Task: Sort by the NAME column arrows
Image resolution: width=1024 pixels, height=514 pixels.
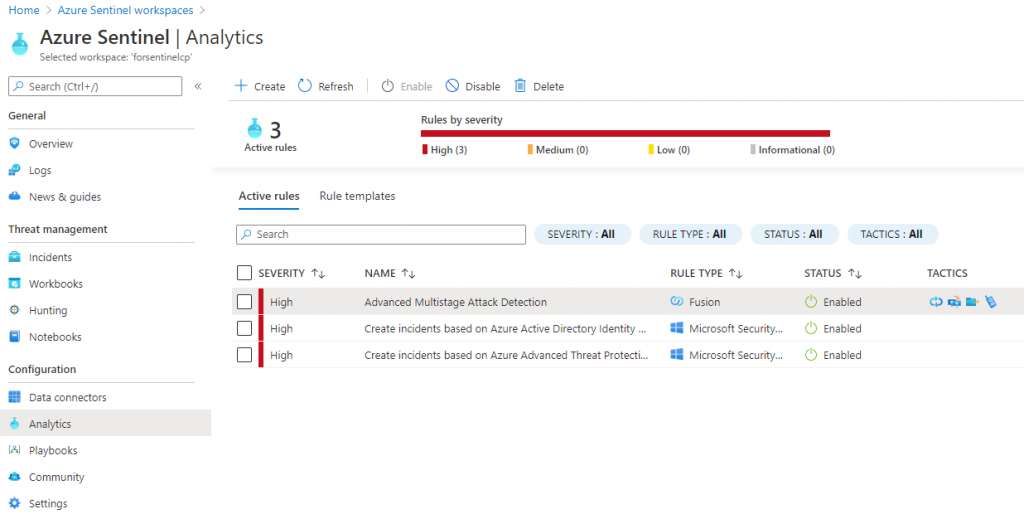Action: pyautogui.click(x=408, y=274)
